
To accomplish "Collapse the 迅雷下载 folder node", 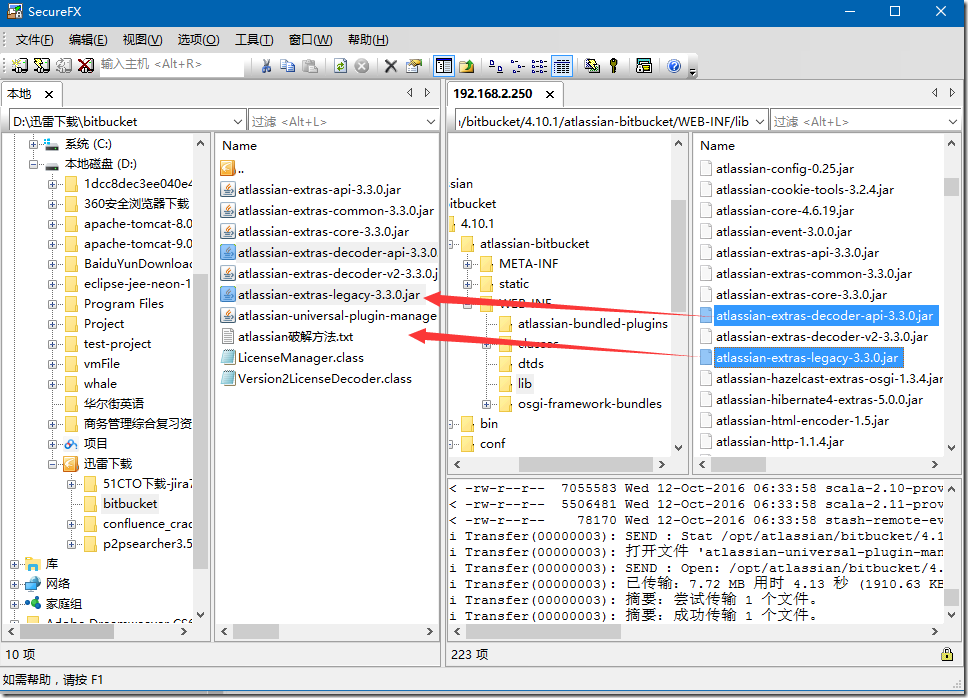I will click(x=52, y=464).
